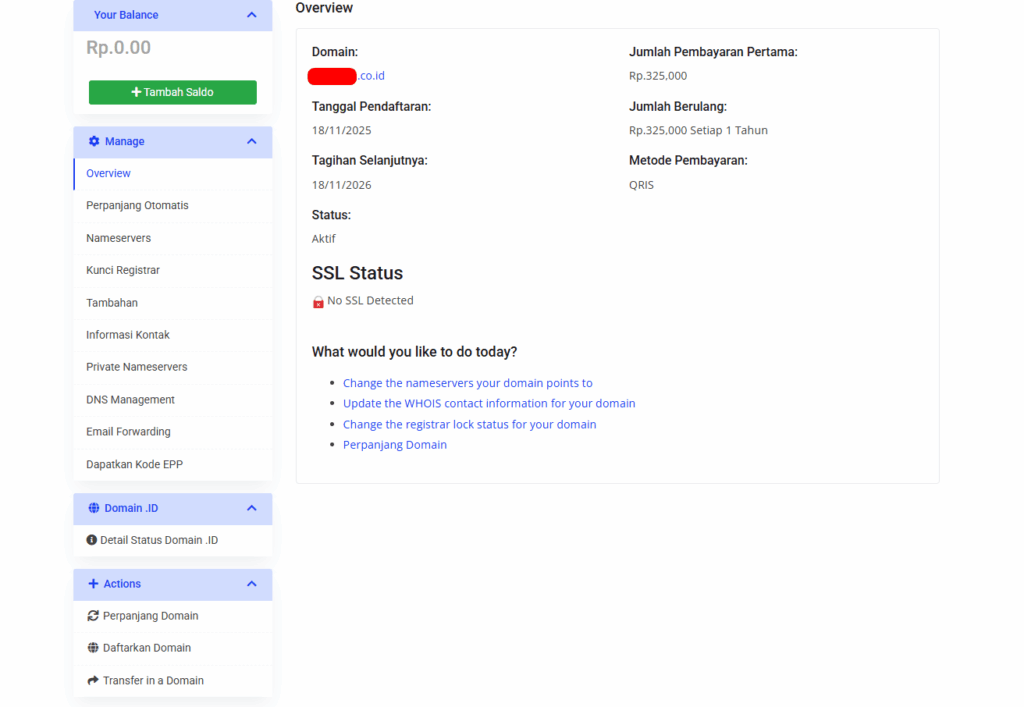Collapse the Your Balance panel
The height and width of the screenshot is (707, 1024).
click(x=251, y=15)
